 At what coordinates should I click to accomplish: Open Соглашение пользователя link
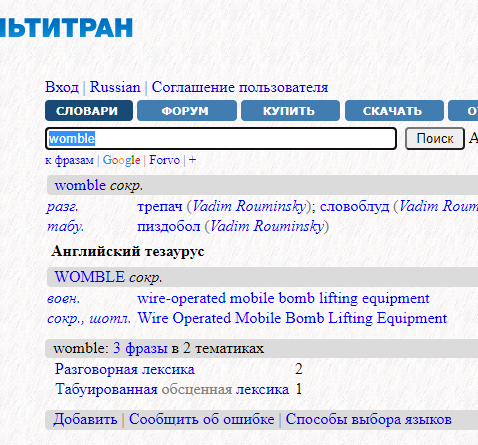tap(240, 87)
